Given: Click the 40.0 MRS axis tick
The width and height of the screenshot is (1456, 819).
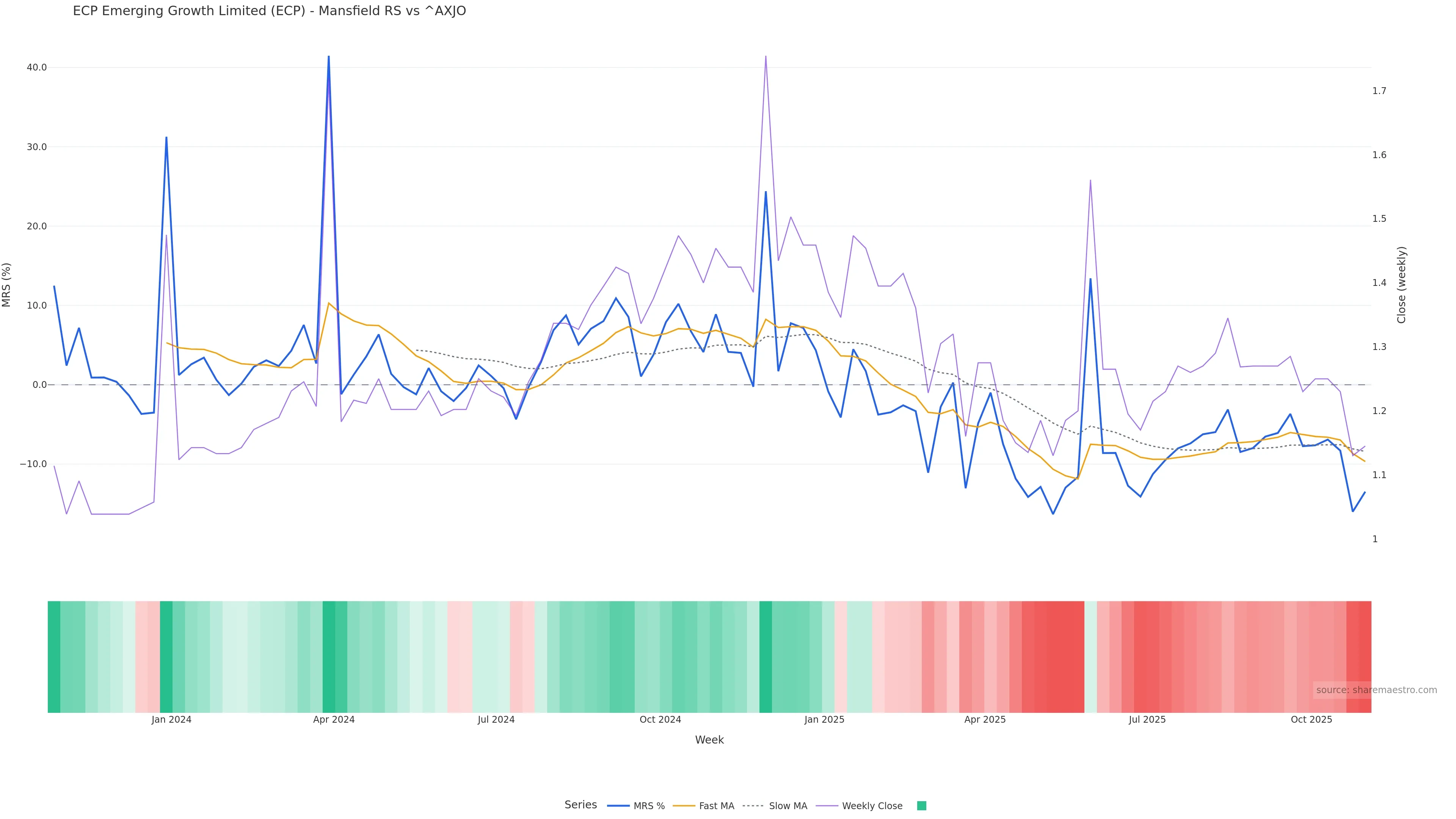Looking at the screenshot, I should point(37,68).
